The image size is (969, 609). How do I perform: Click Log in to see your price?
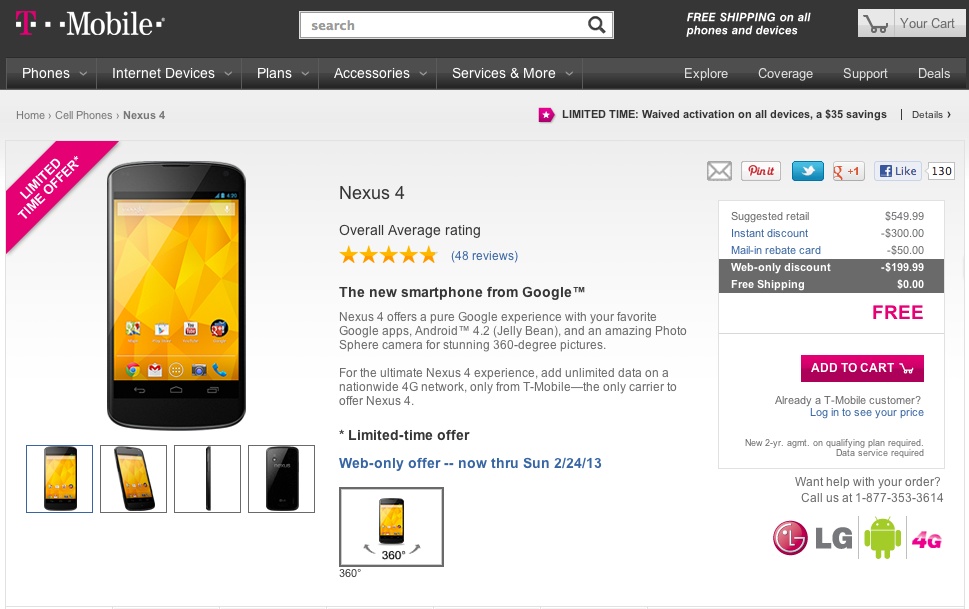tap(866, 412)
